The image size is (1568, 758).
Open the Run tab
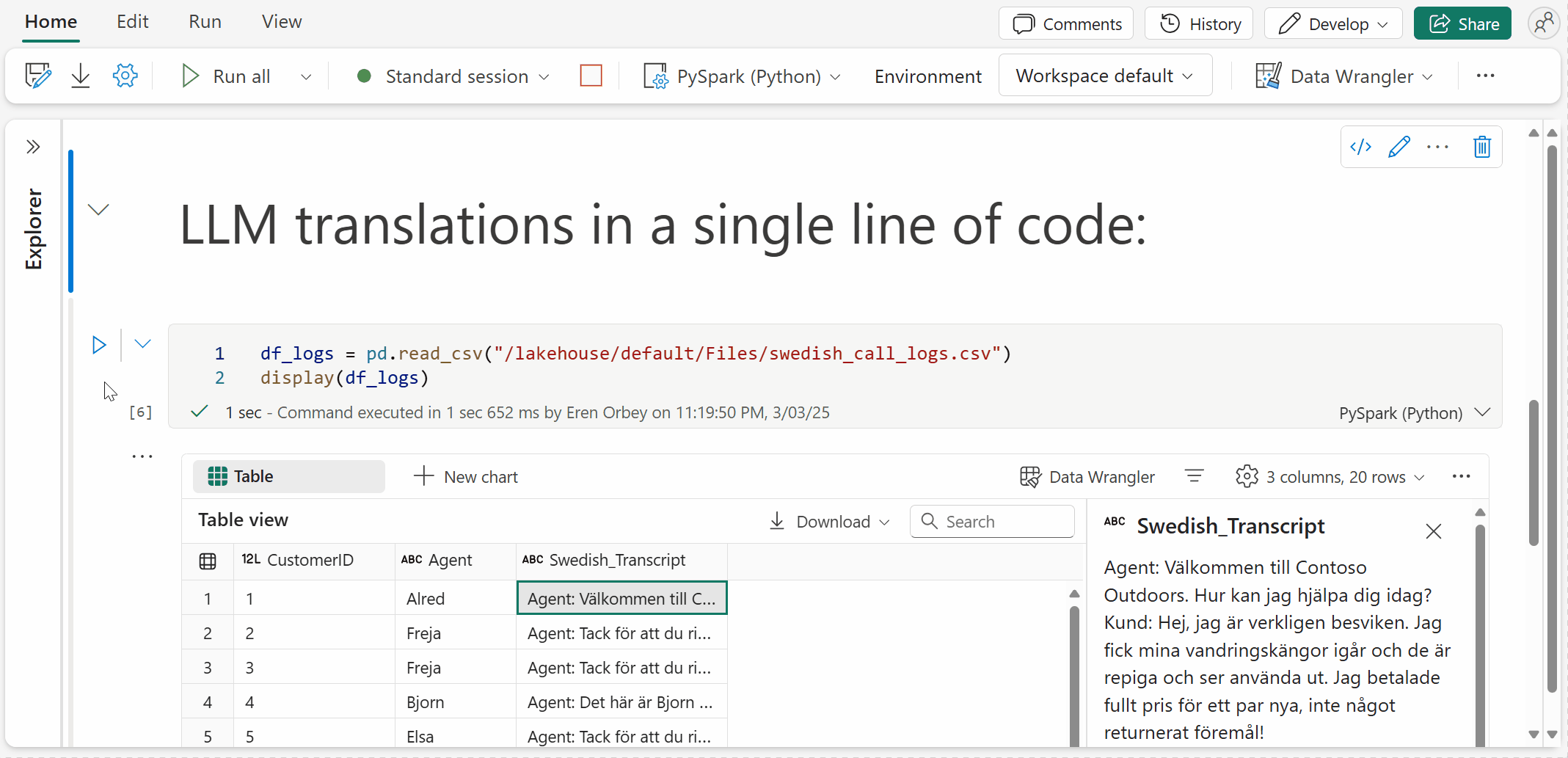205,22
